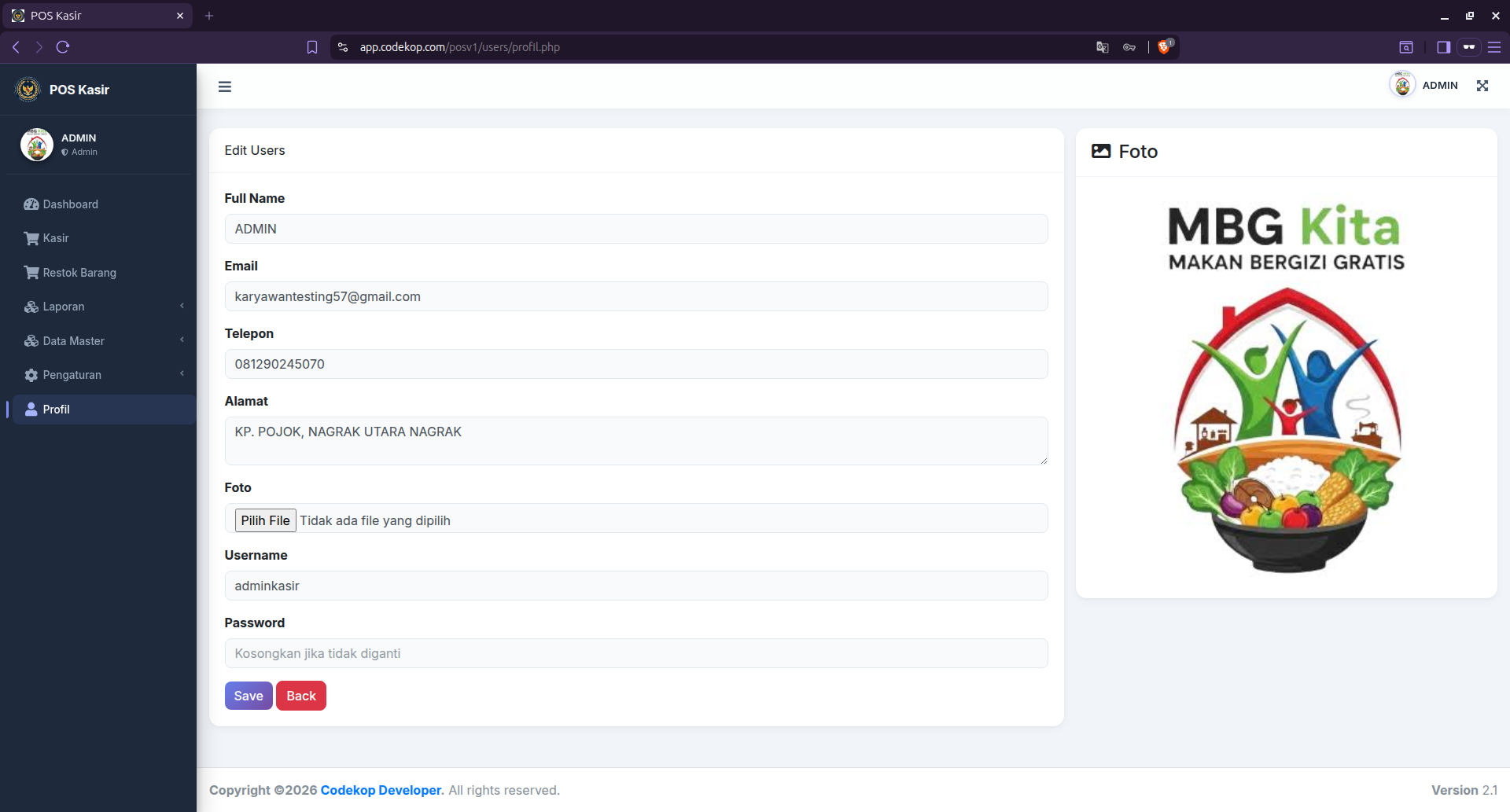Screen dimensions: 1510x812
Task: Click the Pilih File button
Action: (266, 520)
